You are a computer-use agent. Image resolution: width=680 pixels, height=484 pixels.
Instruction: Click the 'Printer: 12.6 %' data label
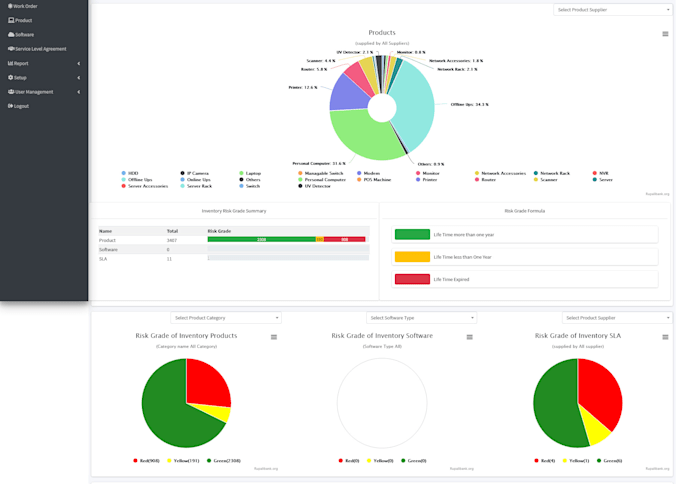(303, 88)
